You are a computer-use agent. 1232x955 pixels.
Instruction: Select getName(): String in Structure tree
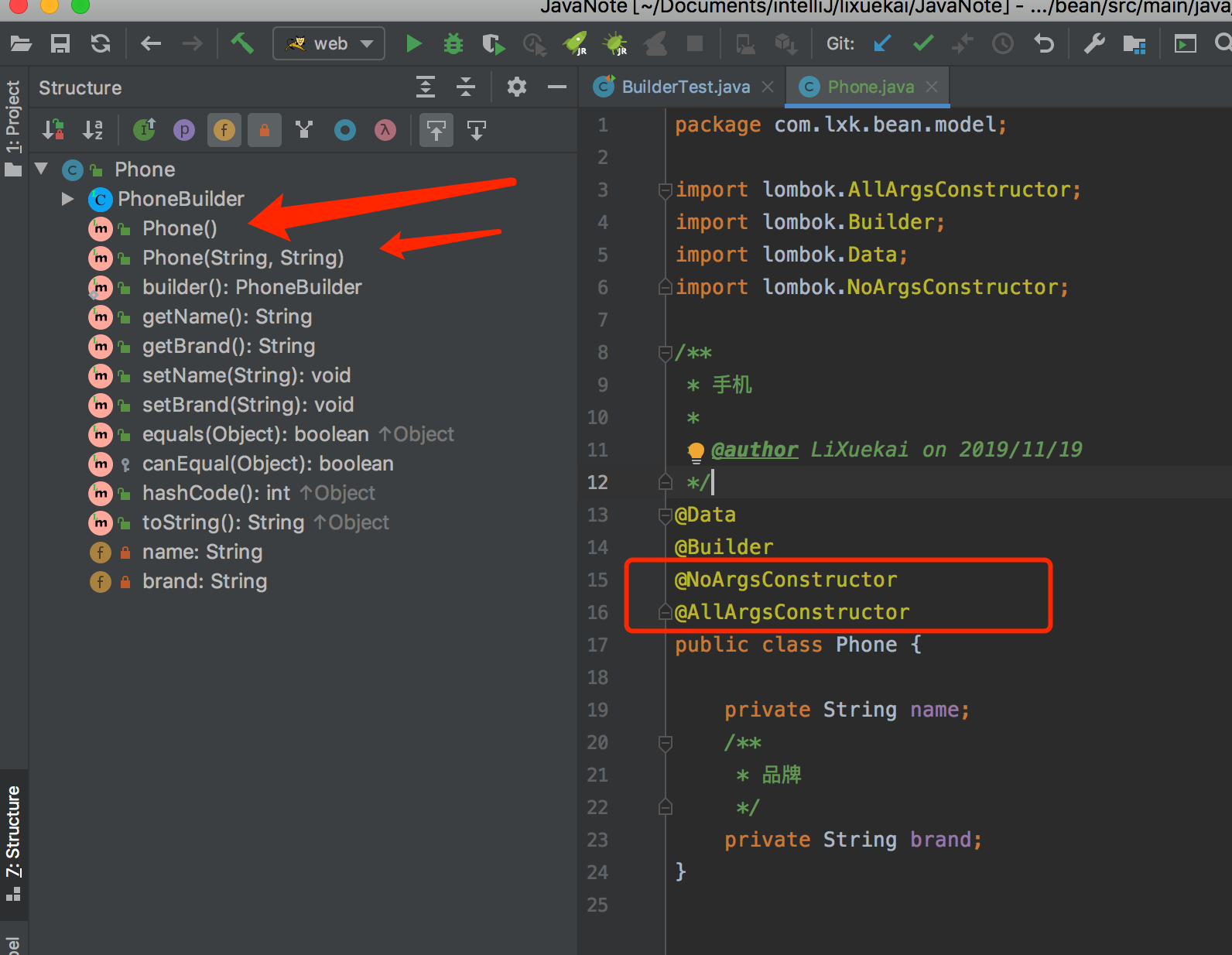[228, 317]
